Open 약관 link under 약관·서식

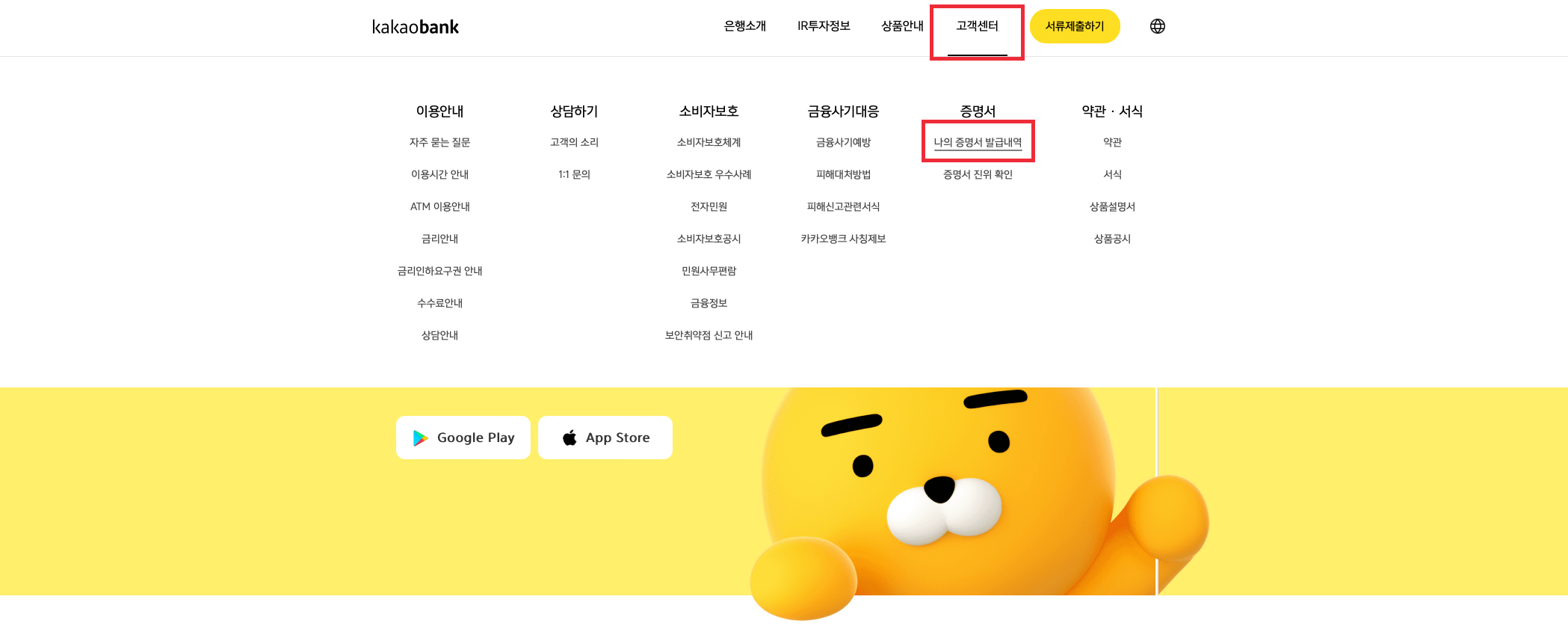point(1113,142)
